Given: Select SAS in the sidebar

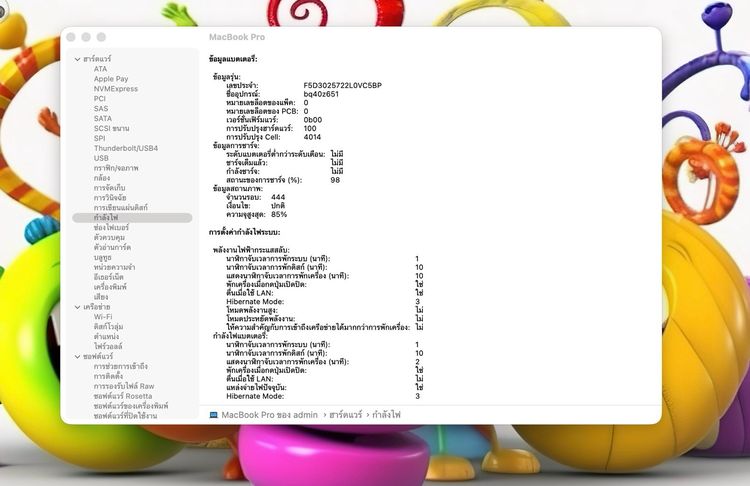Looking at the screenshot, I should pos(101,109).
